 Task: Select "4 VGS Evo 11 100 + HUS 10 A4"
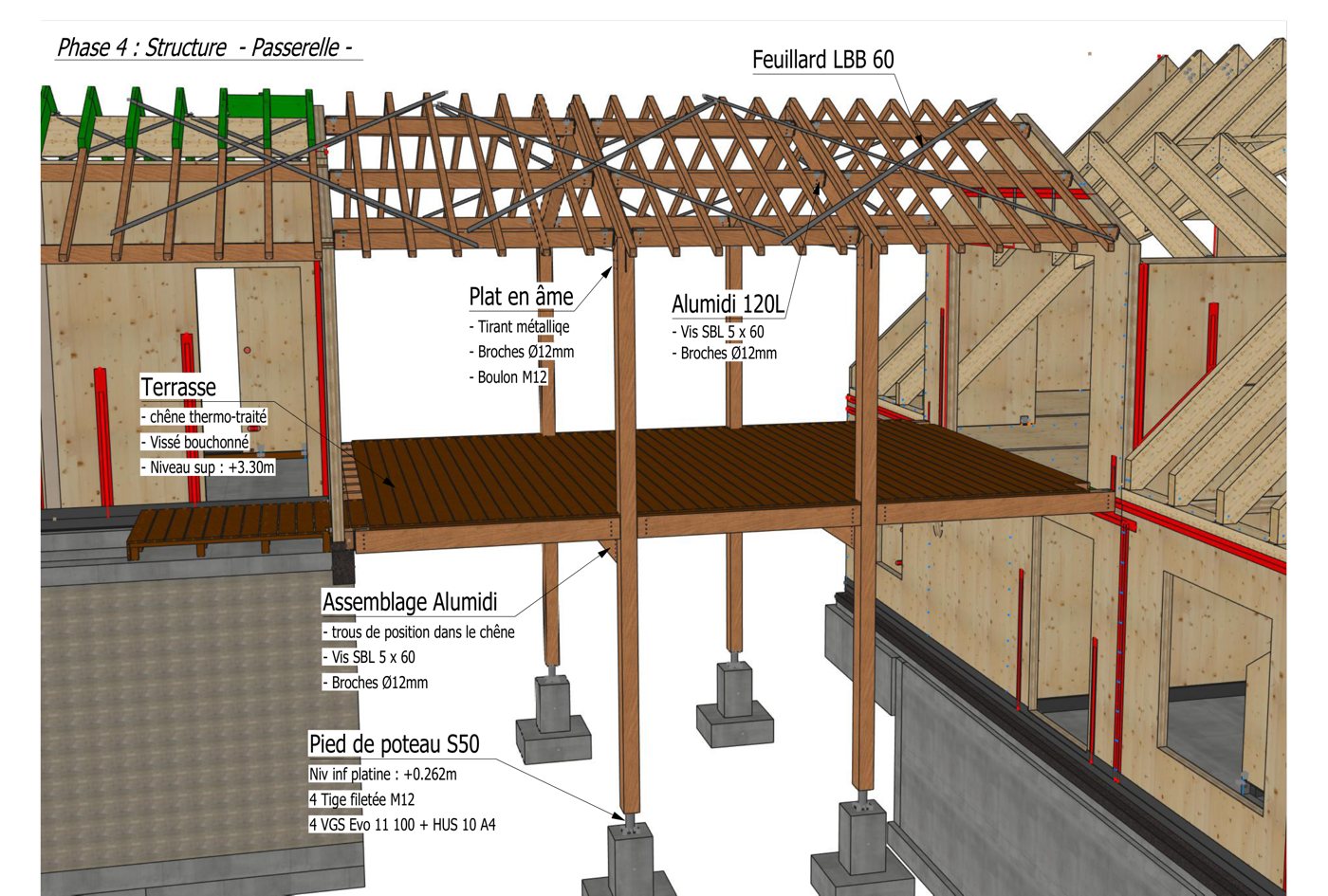(402, 825)
